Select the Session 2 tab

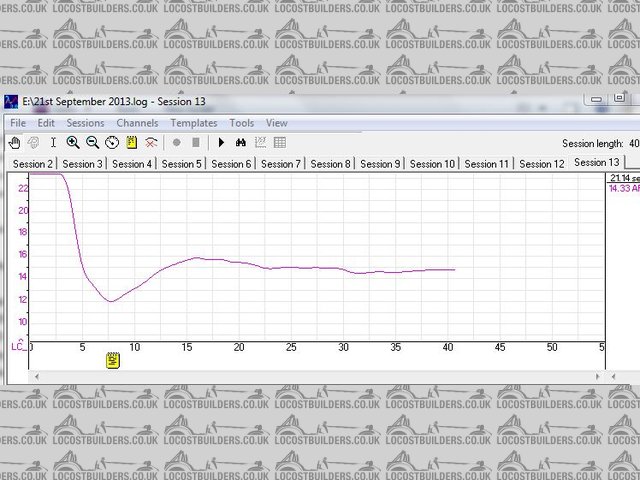pos(32,164)
